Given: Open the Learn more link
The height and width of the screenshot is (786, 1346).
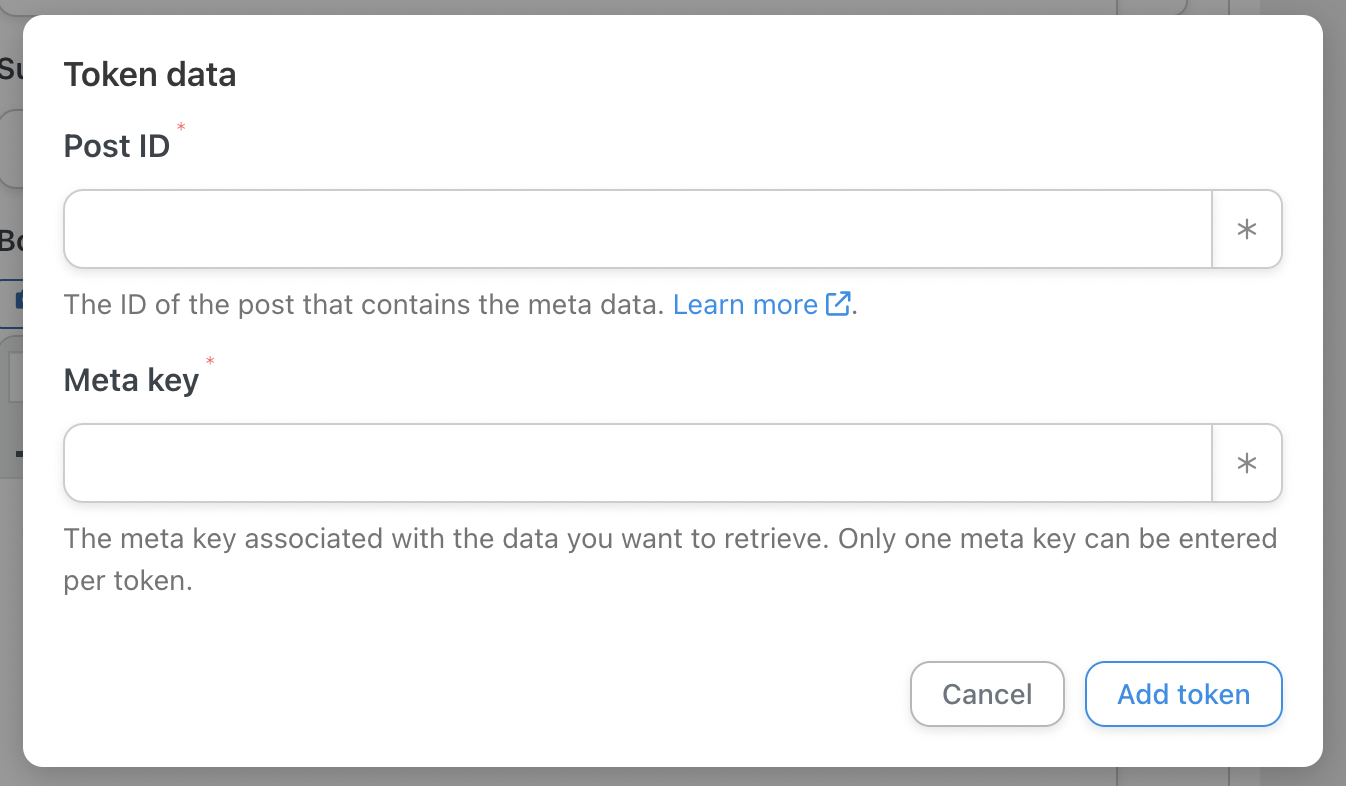Looking at the screenshot, I should (x=745, y=304).
